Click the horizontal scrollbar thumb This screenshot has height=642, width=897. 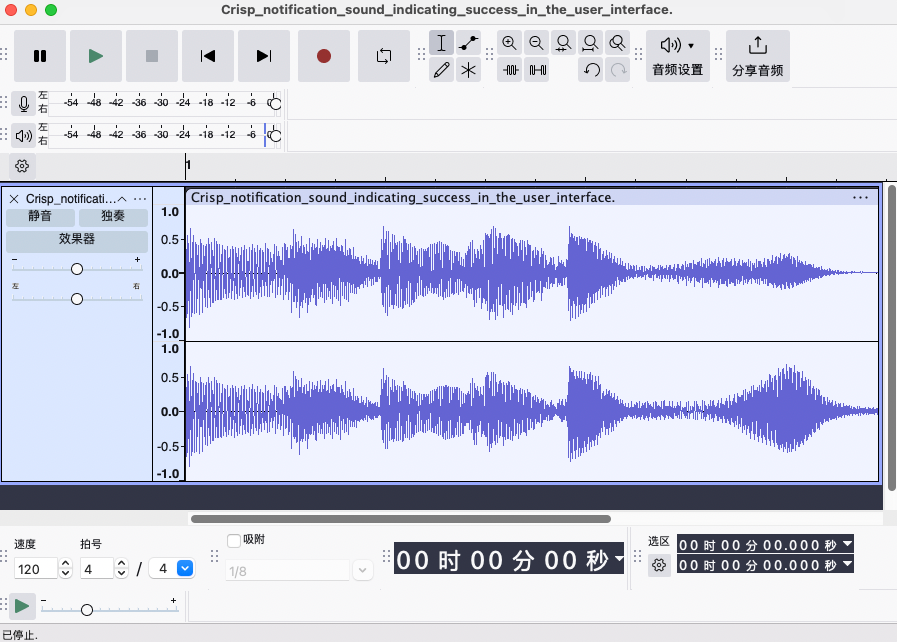[x=400, y=519]
